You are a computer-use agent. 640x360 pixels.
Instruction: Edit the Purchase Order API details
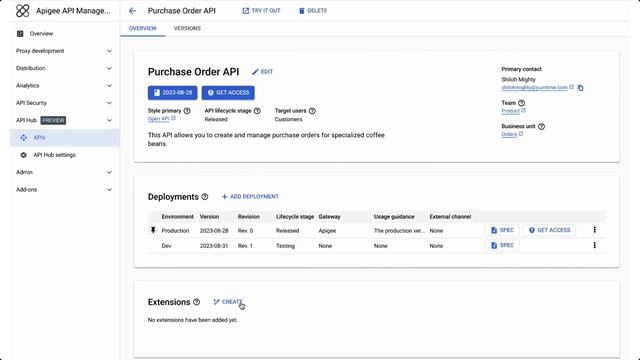click(x=262, y=72)
